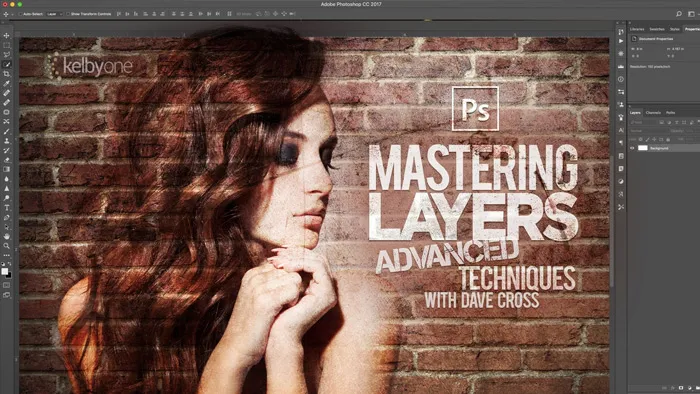Viewport: 700px width, 394px height.
Task: Enable the Auto-Select checkbox
Action: [20, 14]
